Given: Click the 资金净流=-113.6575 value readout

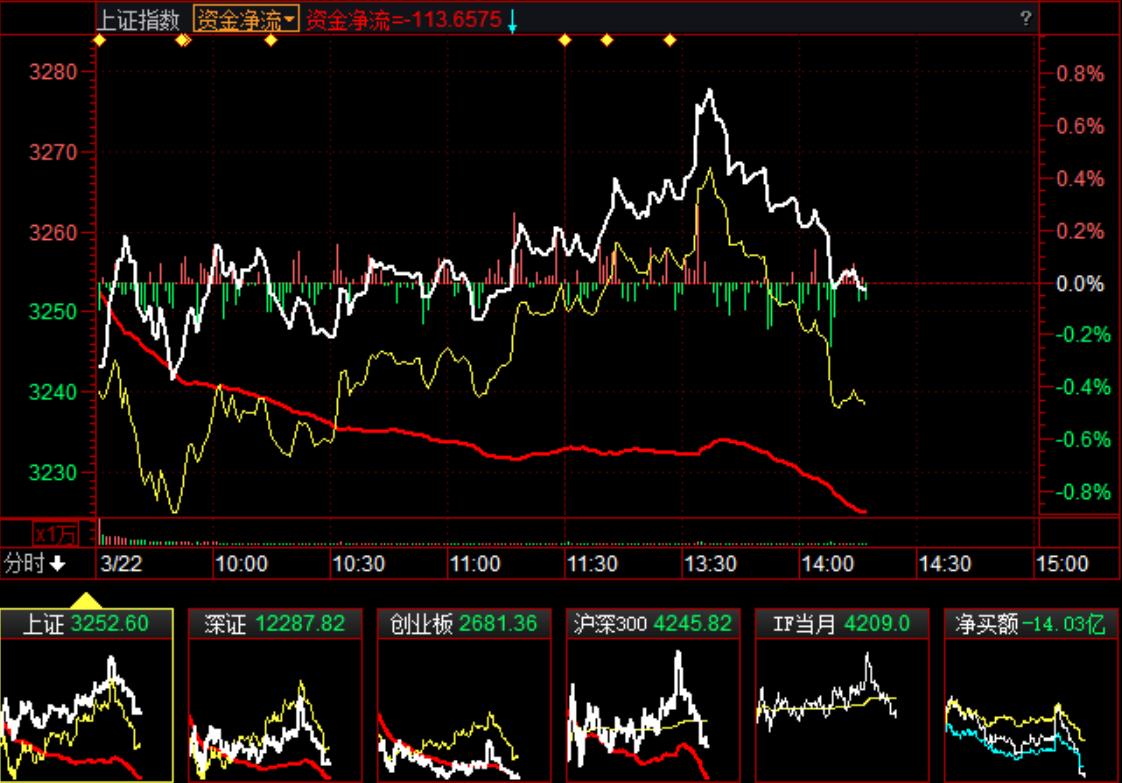Looking at the screenshot, I should [x=403, y=19].
